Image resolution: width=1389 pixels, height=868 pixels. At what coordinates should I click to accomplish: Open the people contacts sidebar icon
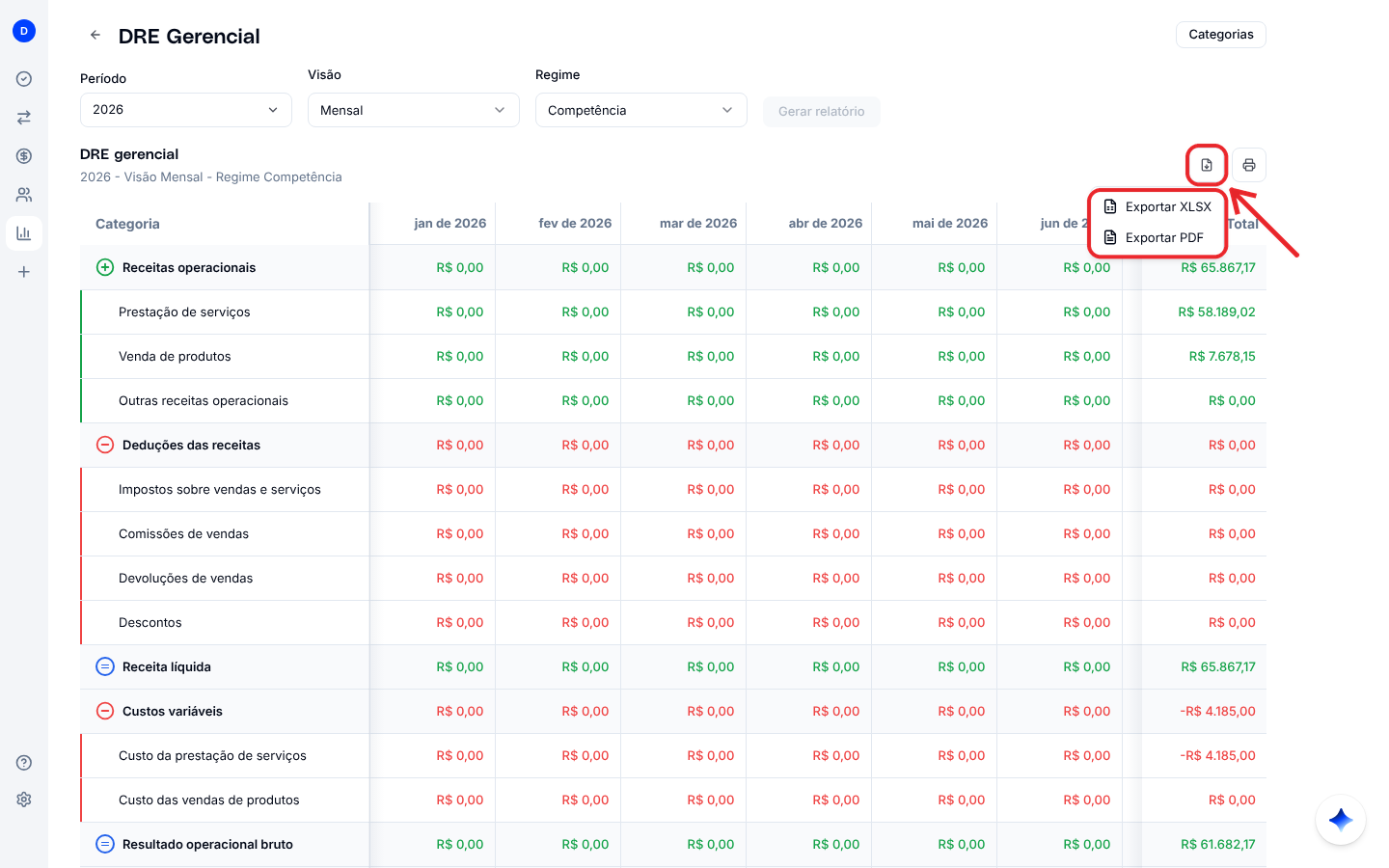click(24, 195)
